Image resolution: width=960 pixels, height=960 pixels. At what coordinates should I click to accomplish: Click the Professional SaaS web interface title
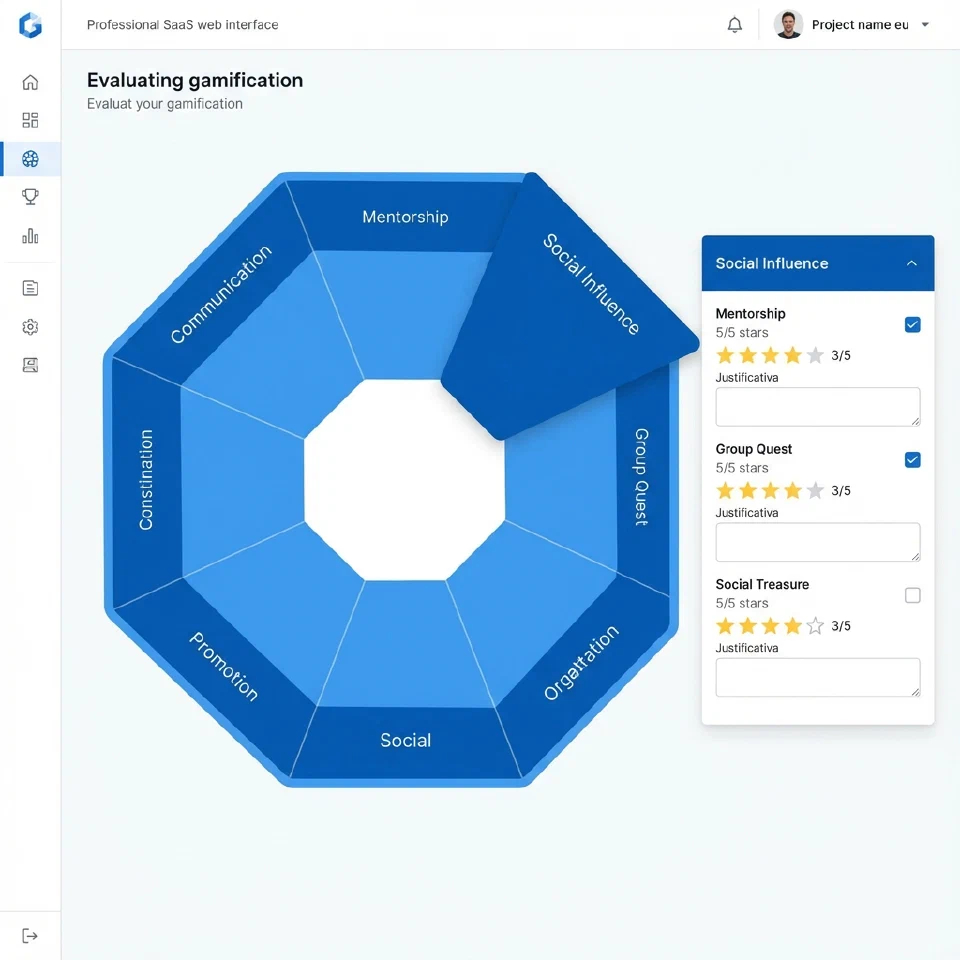(x=183, y=24)
